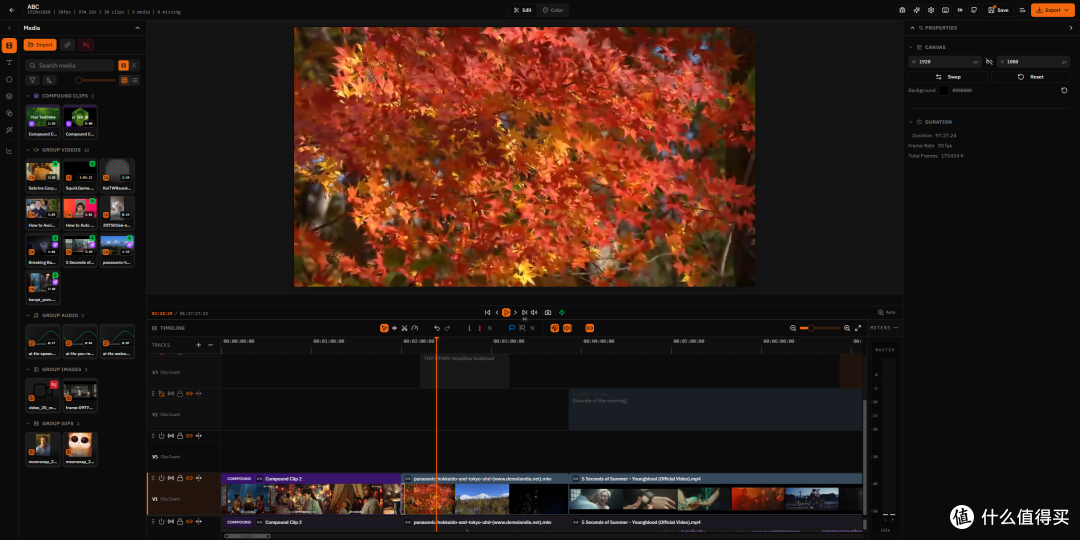Click the play button under the preview
The width and height of the screenshot is (1080, 540).
click(506, 312)
